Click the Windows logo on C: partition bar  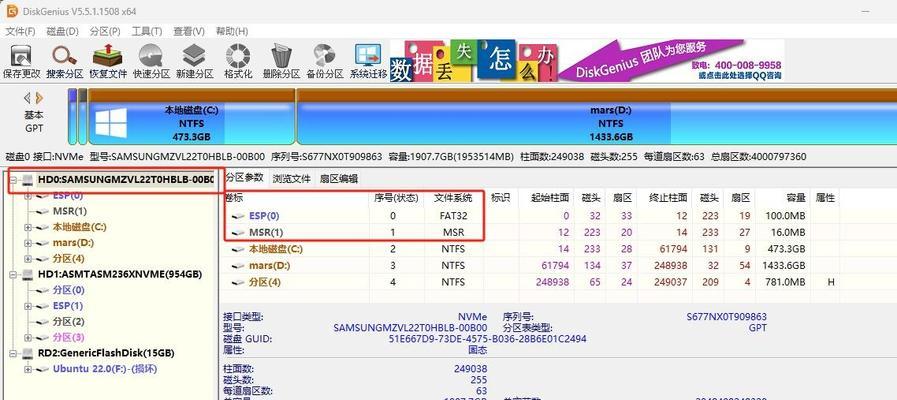(x=110, y=123)
